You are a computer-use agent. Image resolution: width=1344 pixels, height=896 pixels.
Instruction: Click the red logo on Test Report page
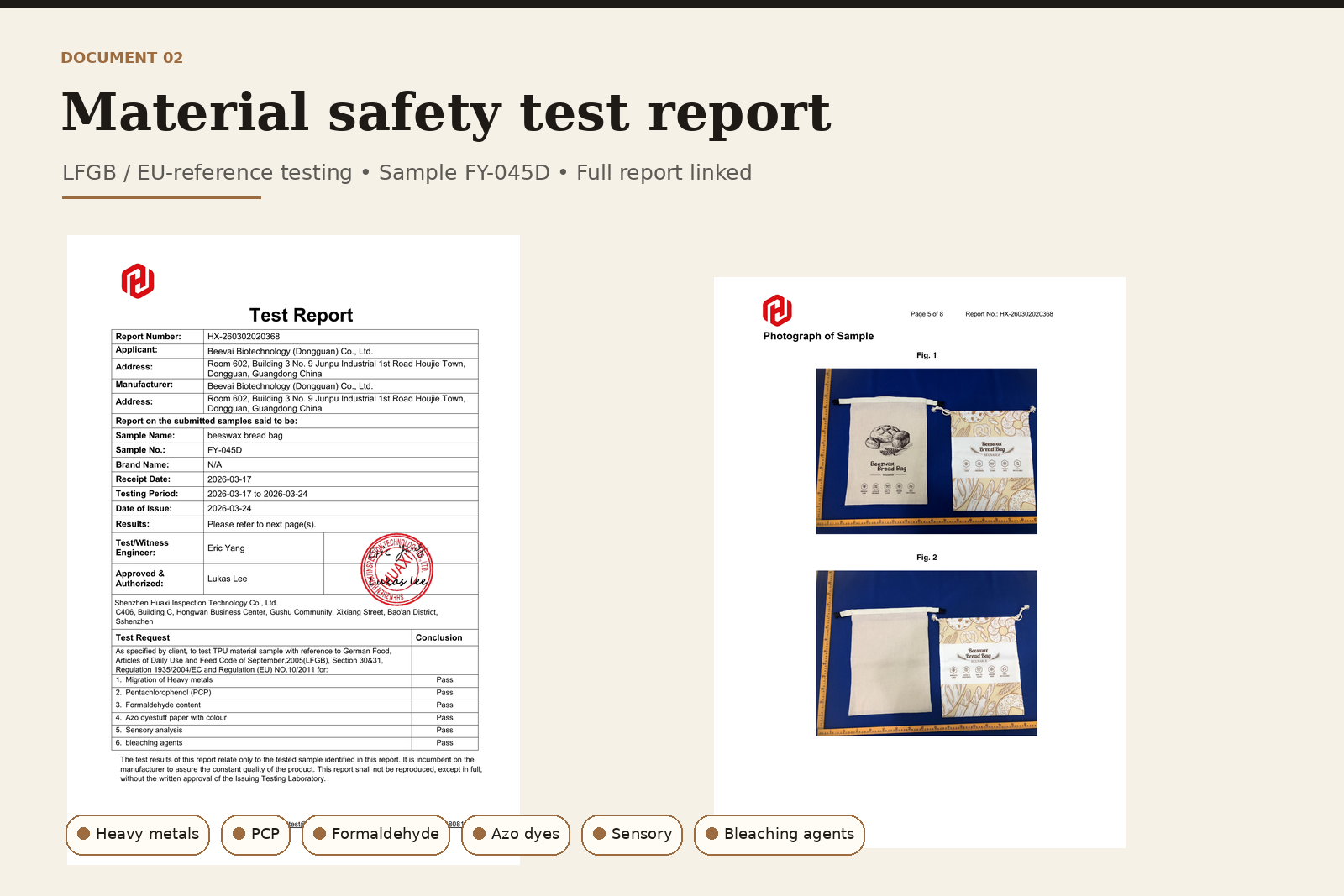(x=138, y=281)
